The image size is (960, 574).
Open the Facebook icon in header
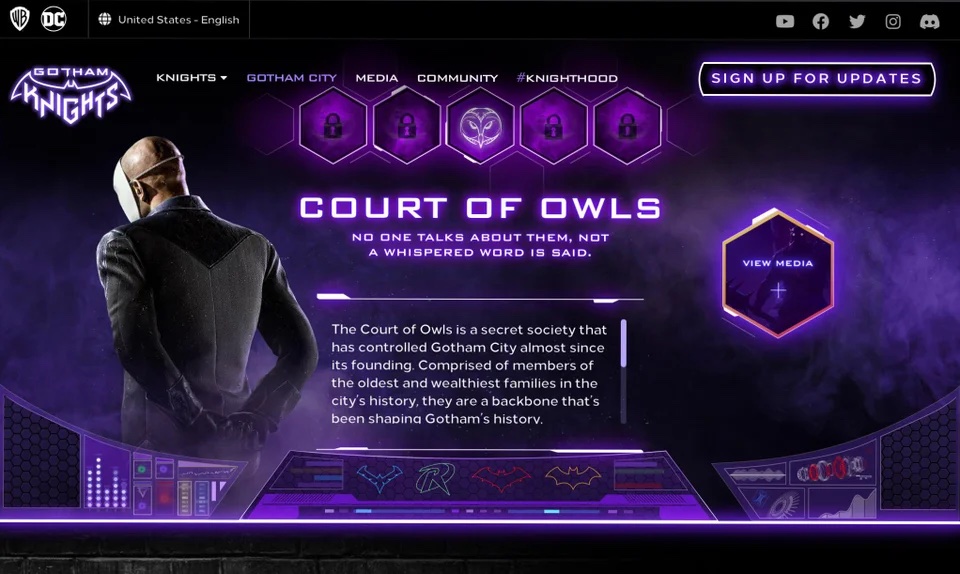(x=820, y=21)
